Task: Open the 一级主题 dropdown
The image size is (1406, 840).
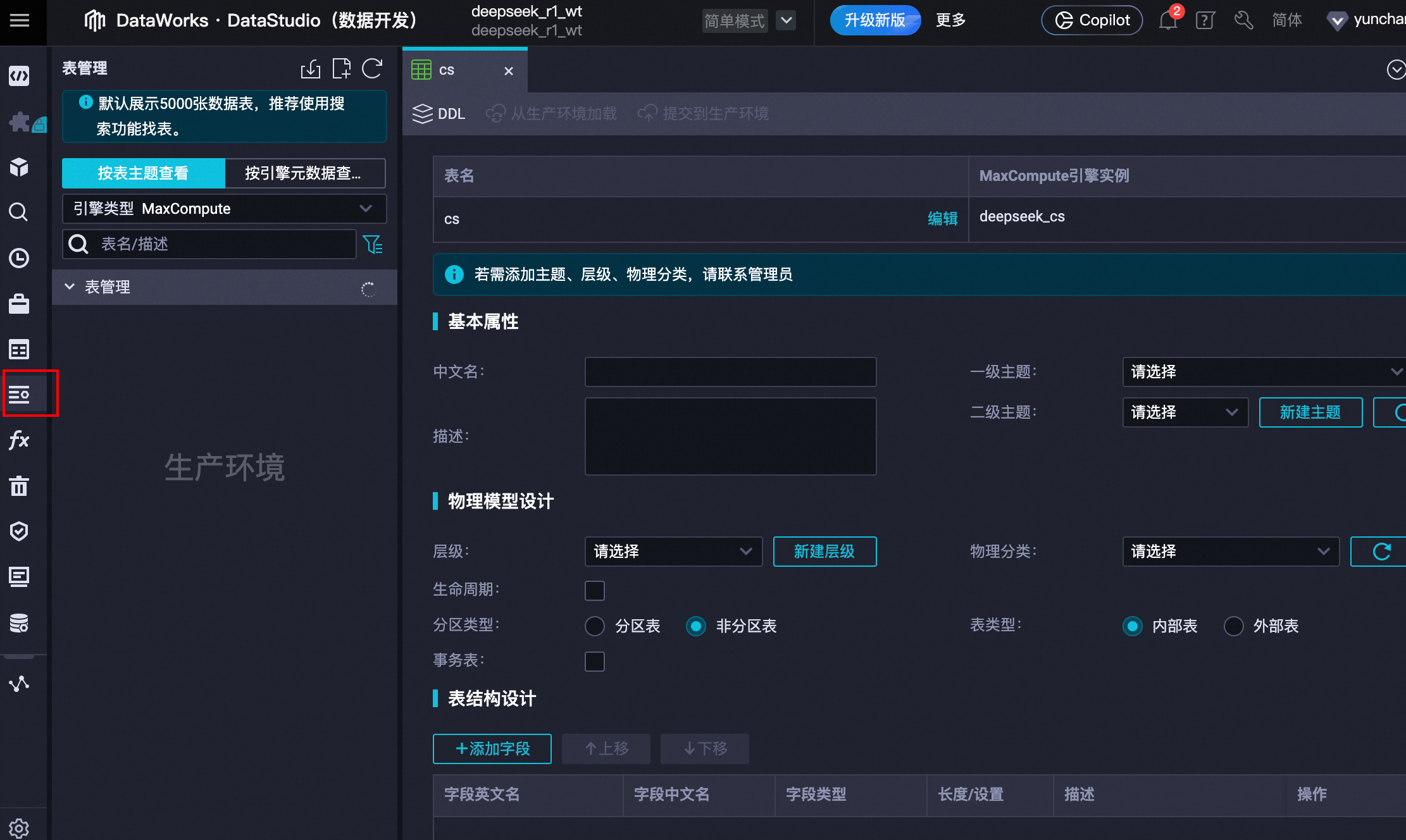Action: click(1264, 372)
